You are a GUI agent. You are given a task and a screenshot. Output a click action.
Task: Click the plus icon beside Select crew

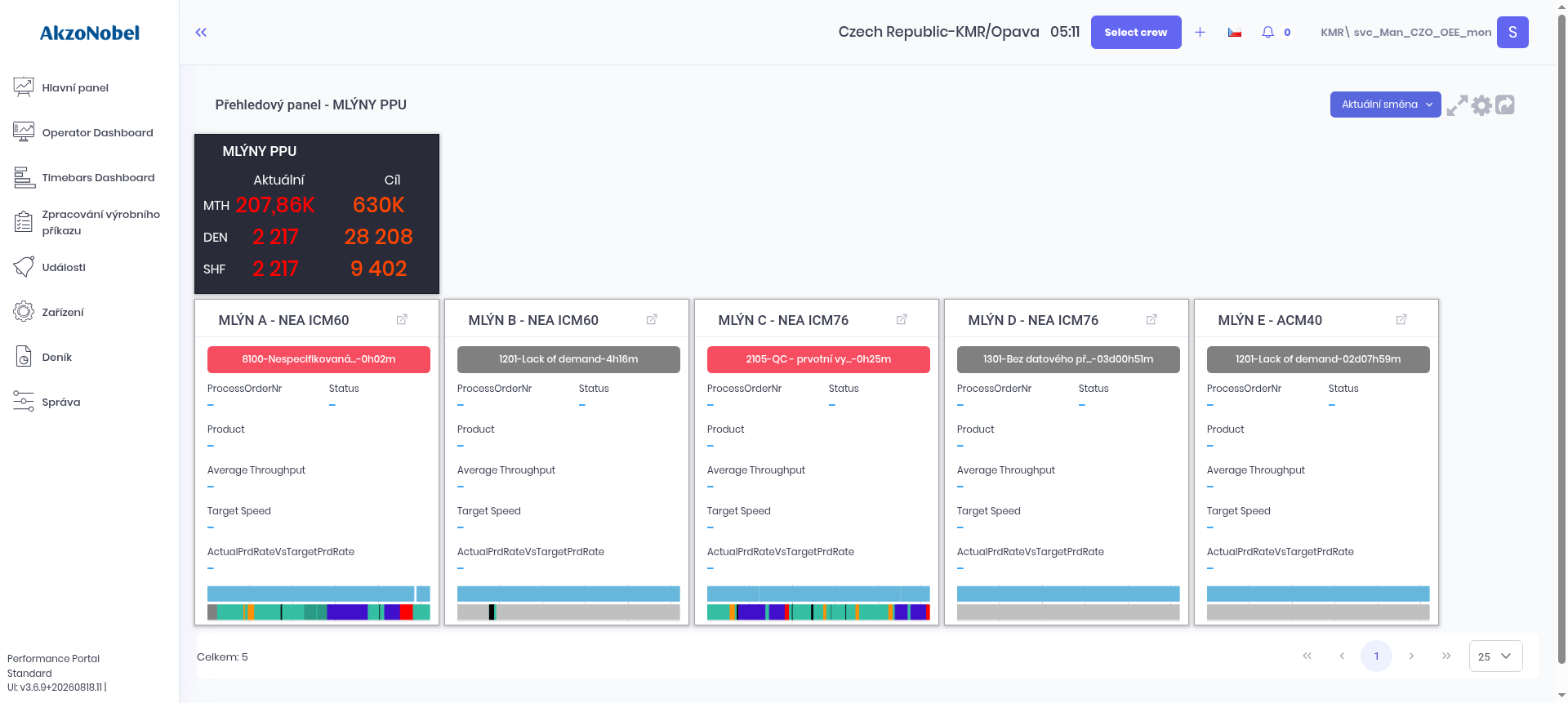click(x=1200, y=33)
